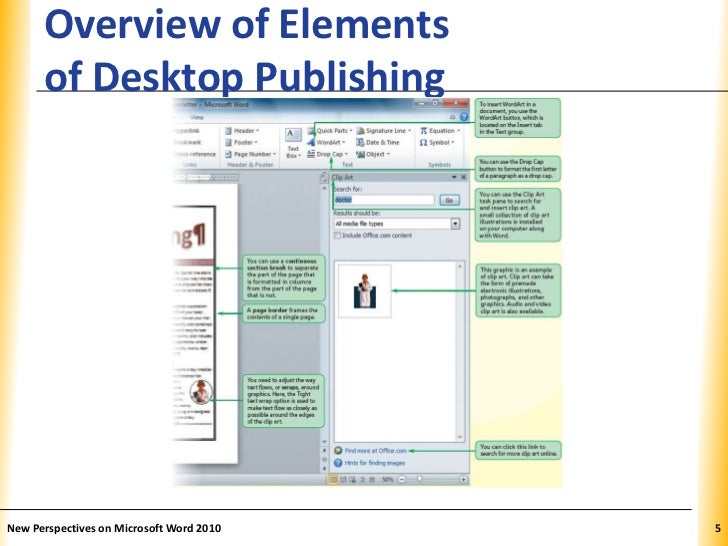Viewport: 728px width, 546px height.
Task: Insert Date & Time
Action: point(378,143)
